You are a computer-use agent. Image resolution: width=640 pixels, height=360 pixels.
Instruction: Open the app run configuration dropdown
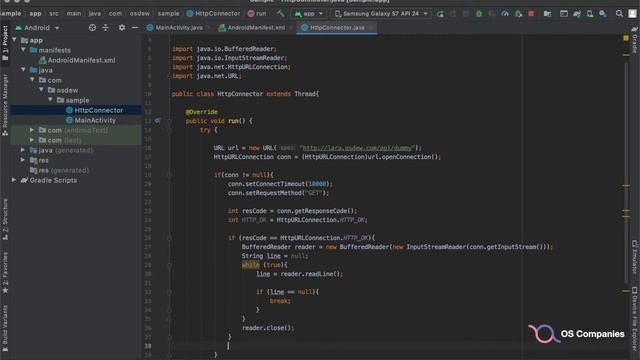(309, 14)
